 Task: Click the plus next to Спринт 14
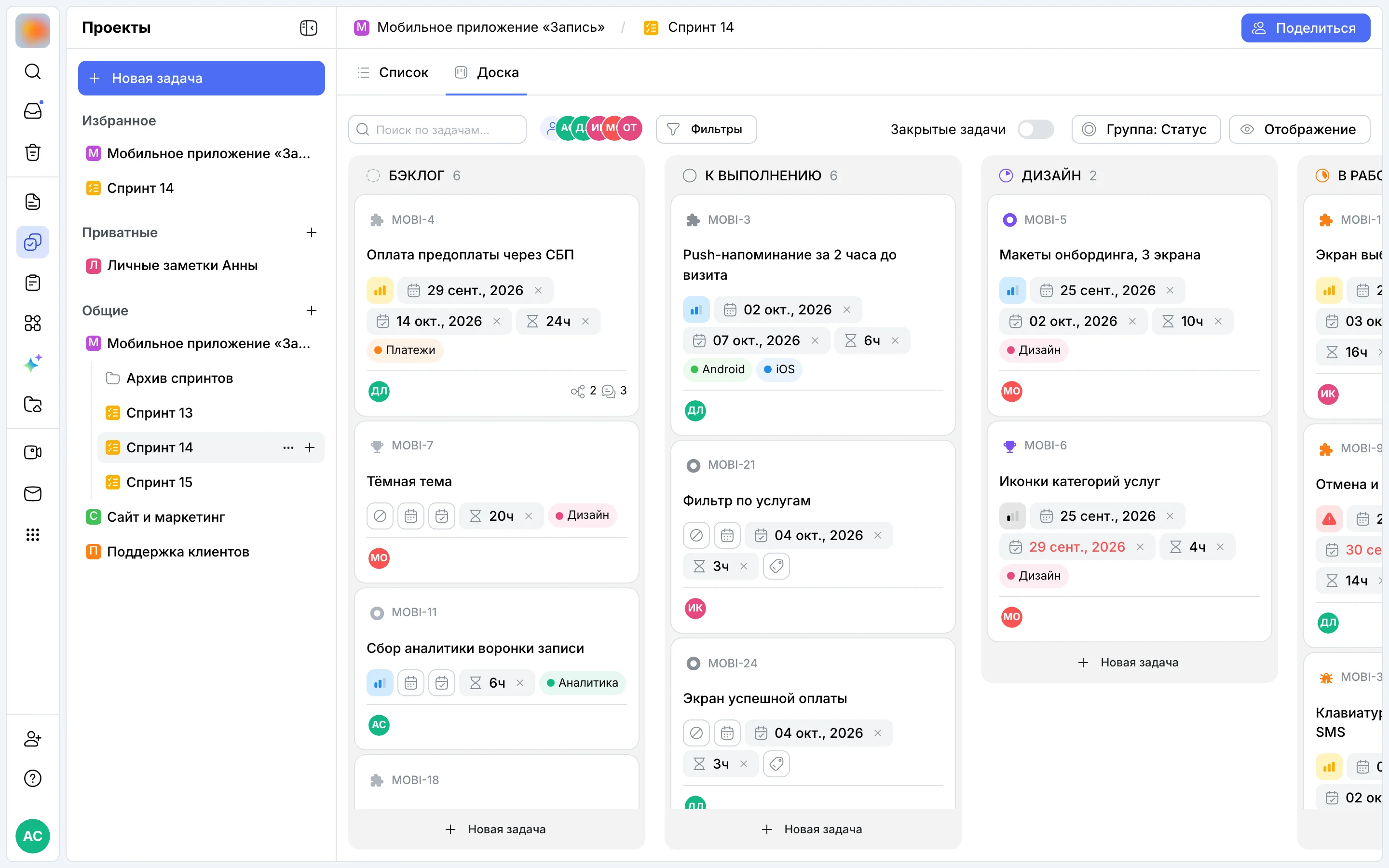[x=309, y=448]
